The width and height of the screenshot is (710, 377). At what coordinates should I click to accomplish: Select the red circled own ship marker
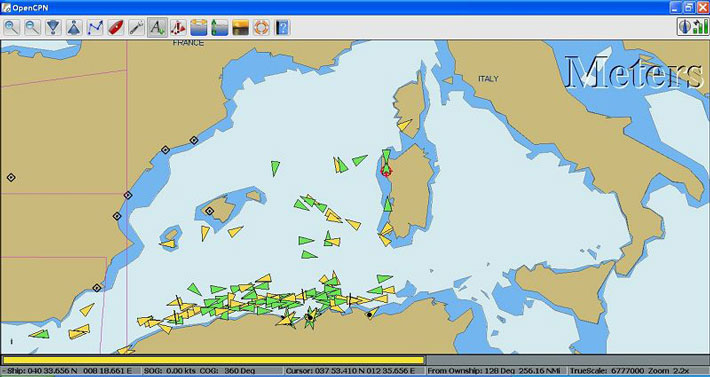click(386, 170)
